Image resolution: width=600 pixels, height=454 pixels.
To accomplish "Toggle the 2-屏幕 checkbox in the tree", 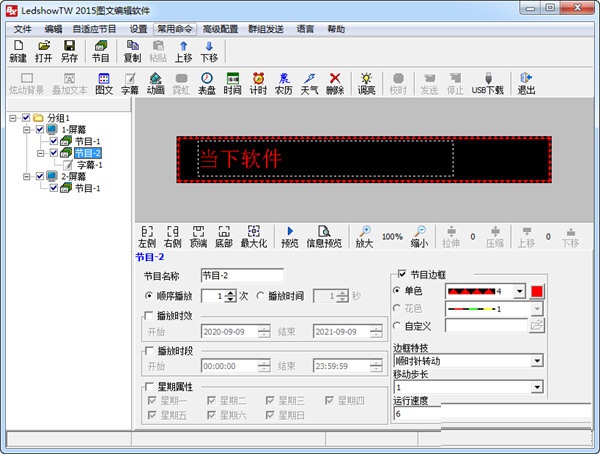I will coord(40,176).
